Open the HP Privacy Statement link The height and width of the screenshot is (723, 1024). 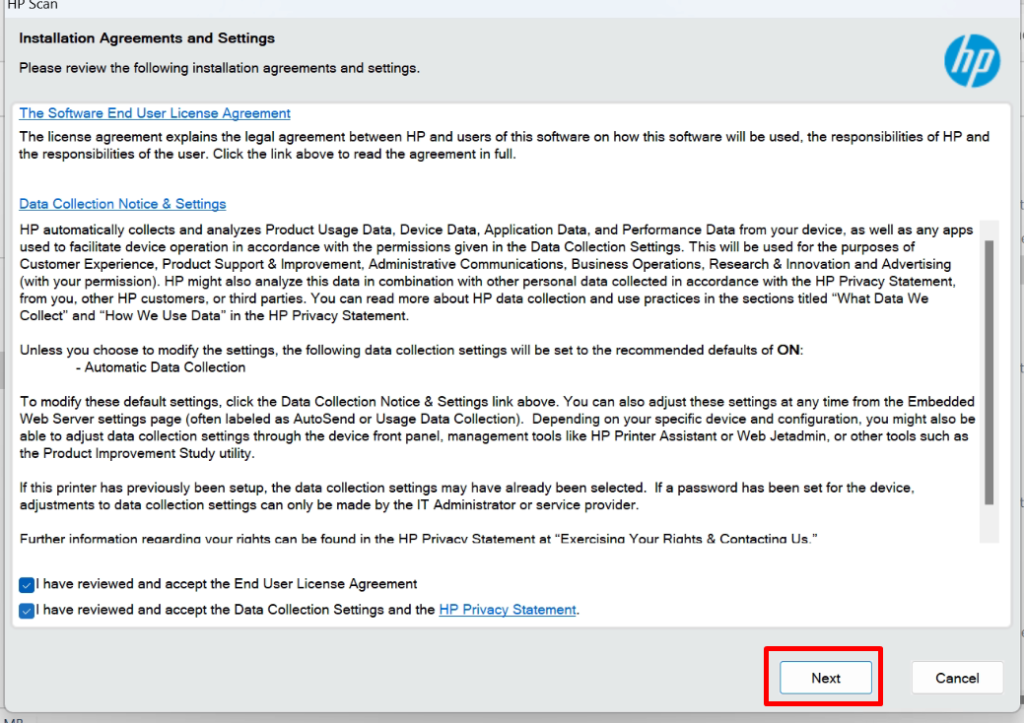pos(507,609)
